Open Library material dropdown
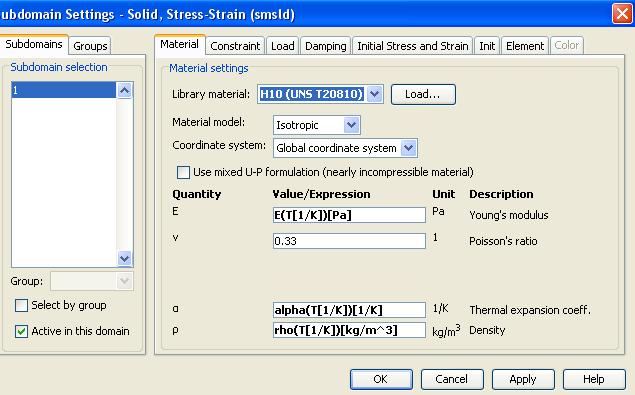 click(x=375, y=94)
